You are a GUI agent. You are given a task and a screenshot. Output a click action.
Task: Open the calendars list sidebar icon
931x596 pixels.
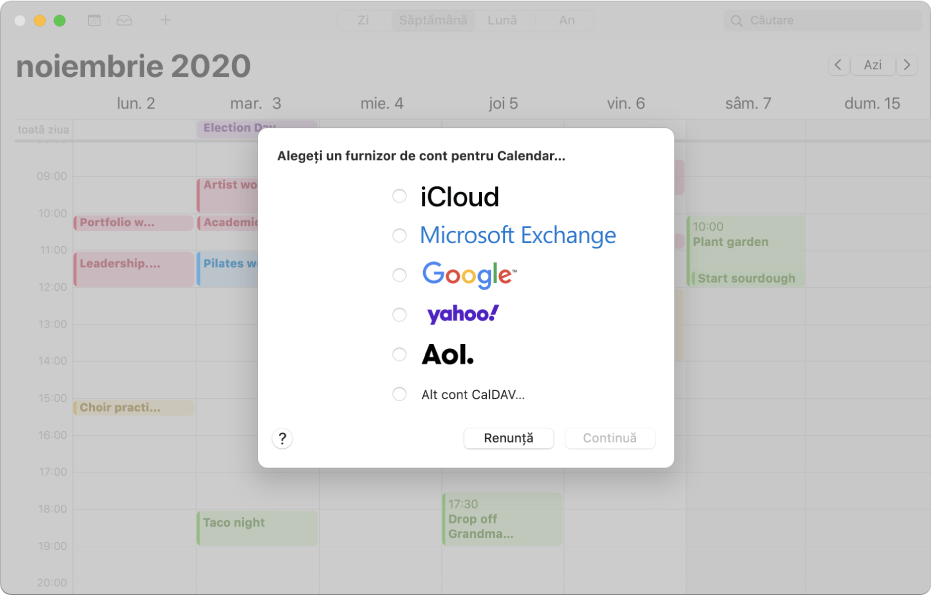click(x=94, y=20)
